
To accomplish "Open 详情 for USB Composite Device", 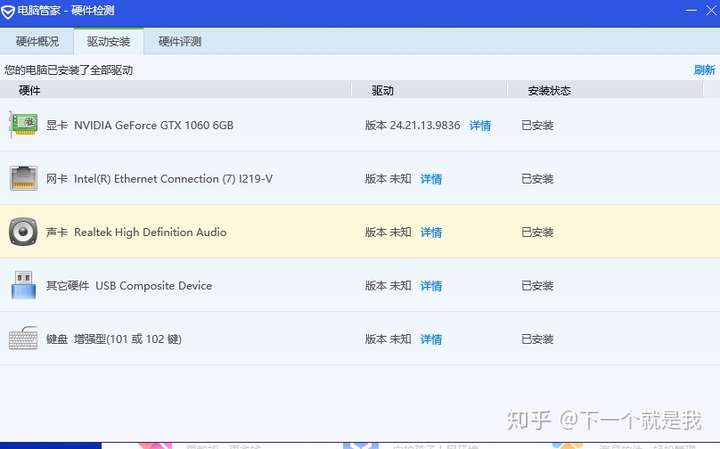I will pyautogui.click(x=431, y=286).
